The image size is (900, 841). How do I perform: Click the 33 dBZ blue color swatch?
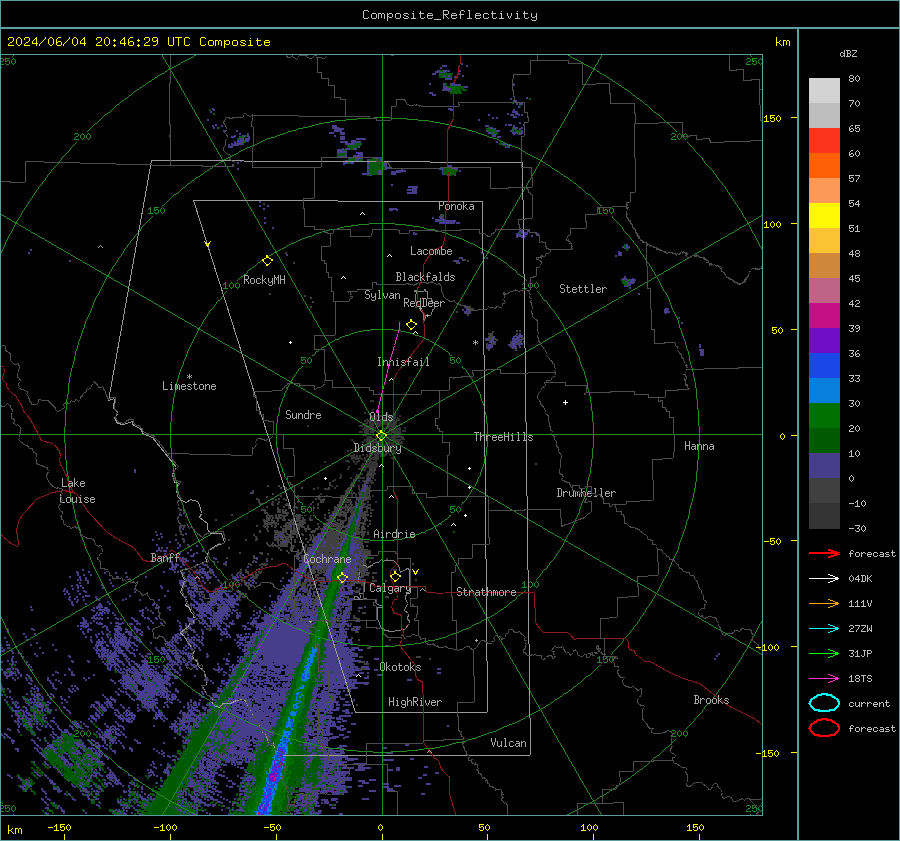coord(824,366)
